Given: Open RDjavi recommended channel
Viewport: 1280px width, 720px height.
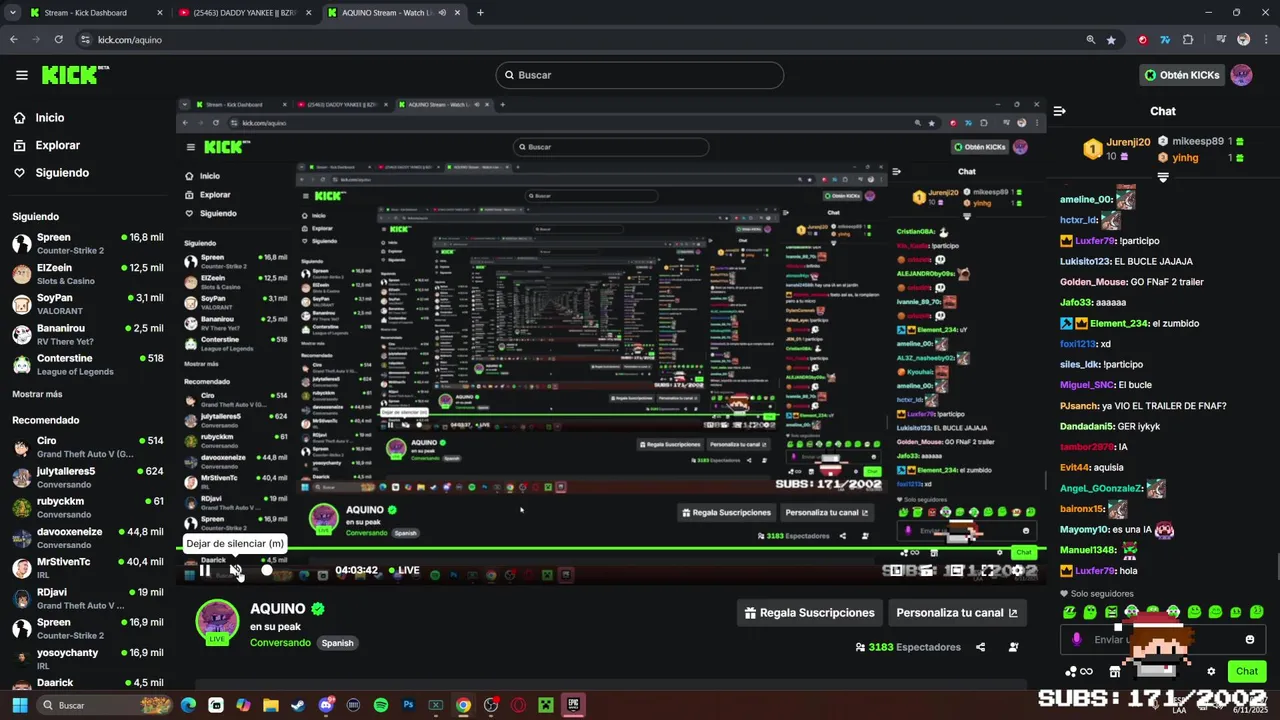Looking at the screenshot, I should point(88,598).
